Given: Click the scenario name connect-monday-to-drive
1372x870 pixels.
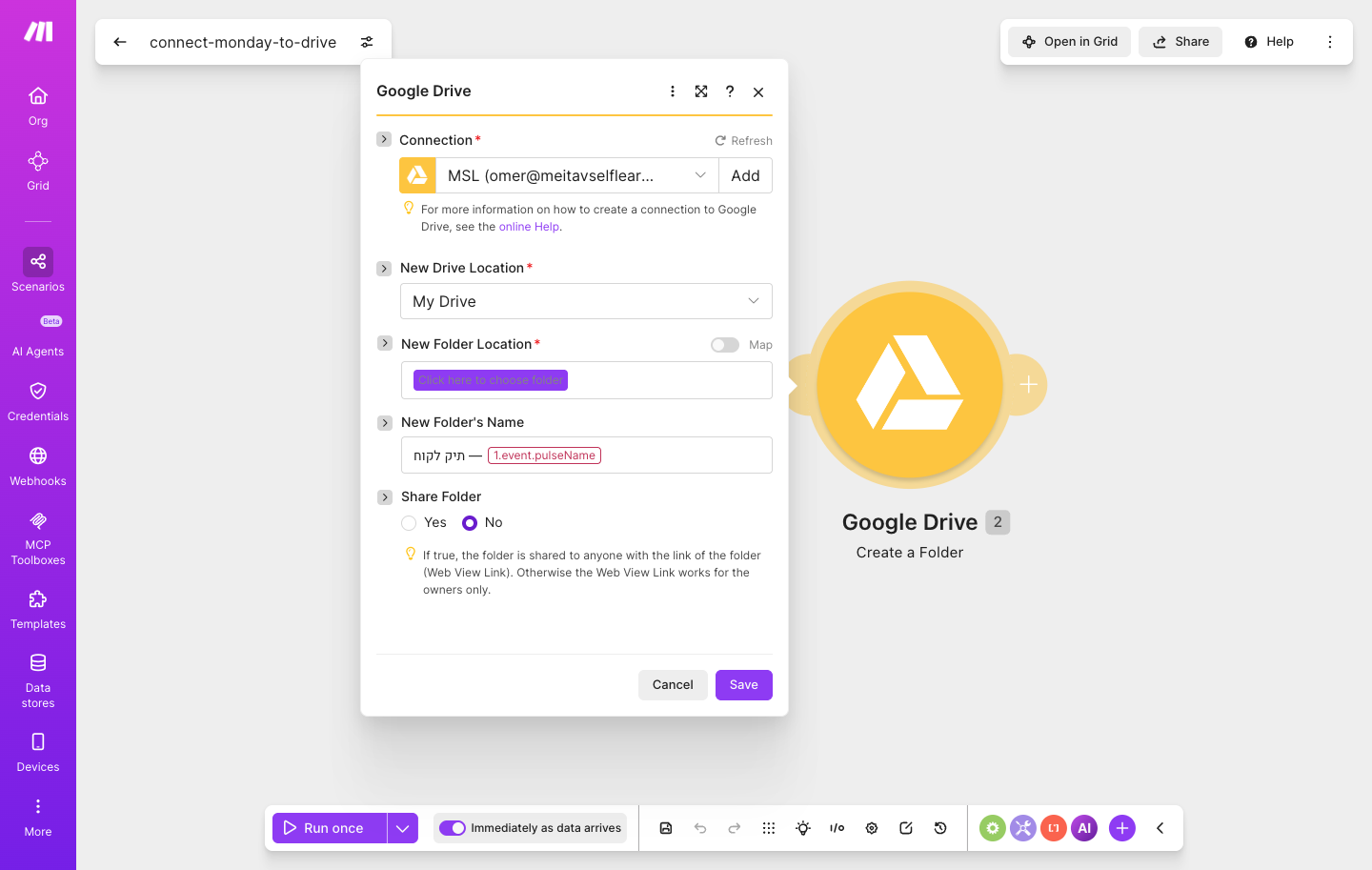Looking at the screenshot, I should [x=243, y=42].
